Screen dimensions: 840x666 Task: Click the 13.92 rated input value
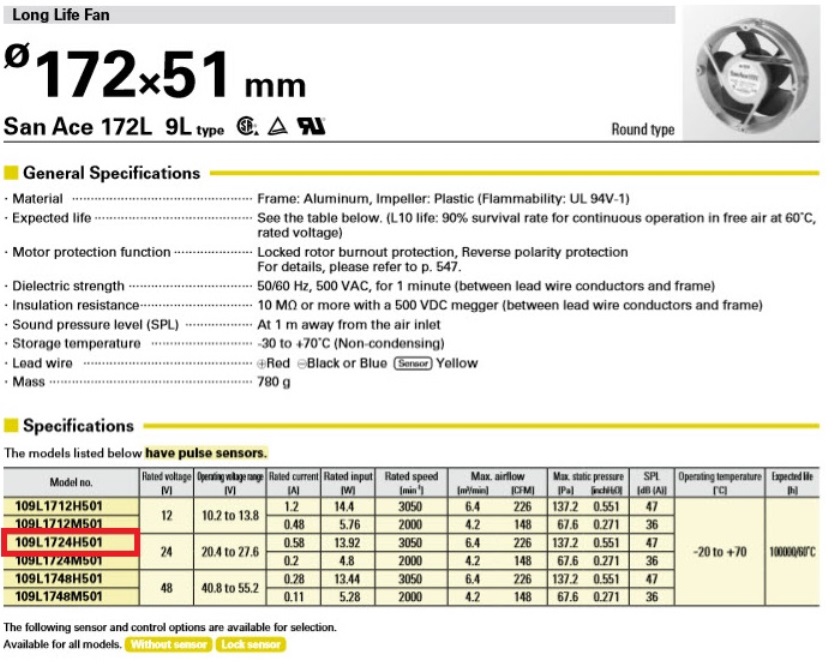tap(347, 543)
